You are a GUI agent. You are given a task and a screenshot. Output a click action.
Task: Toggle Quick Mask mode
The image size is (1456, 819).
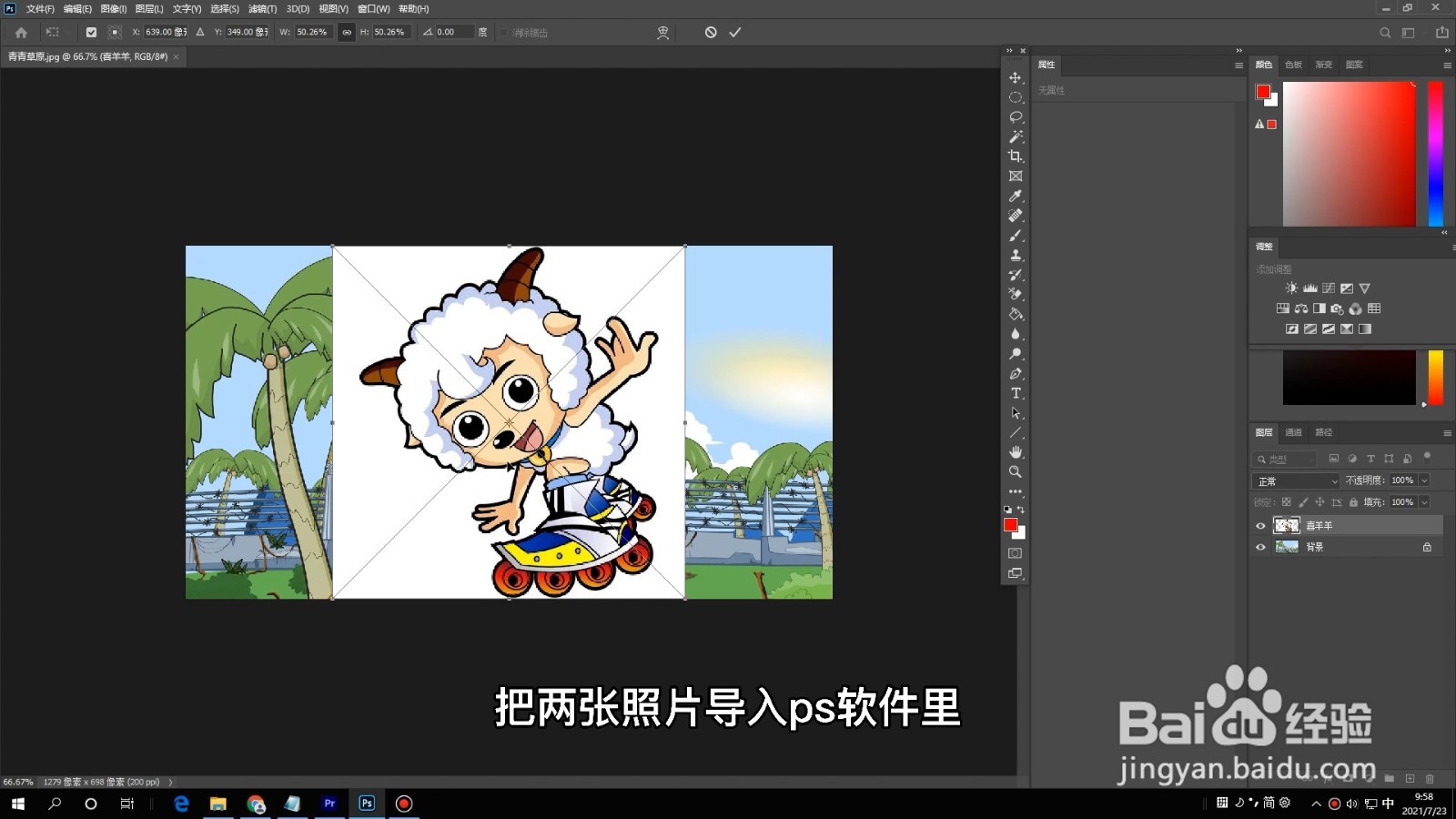point(1016,553)
